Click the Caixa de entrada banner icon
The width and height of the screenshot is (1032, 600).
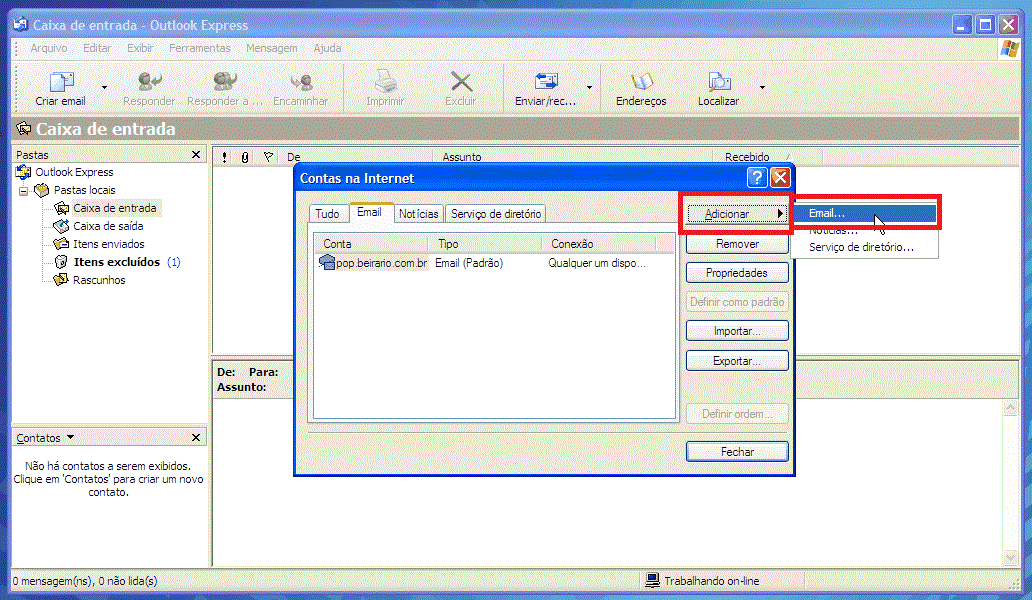[x=24, y=129]
